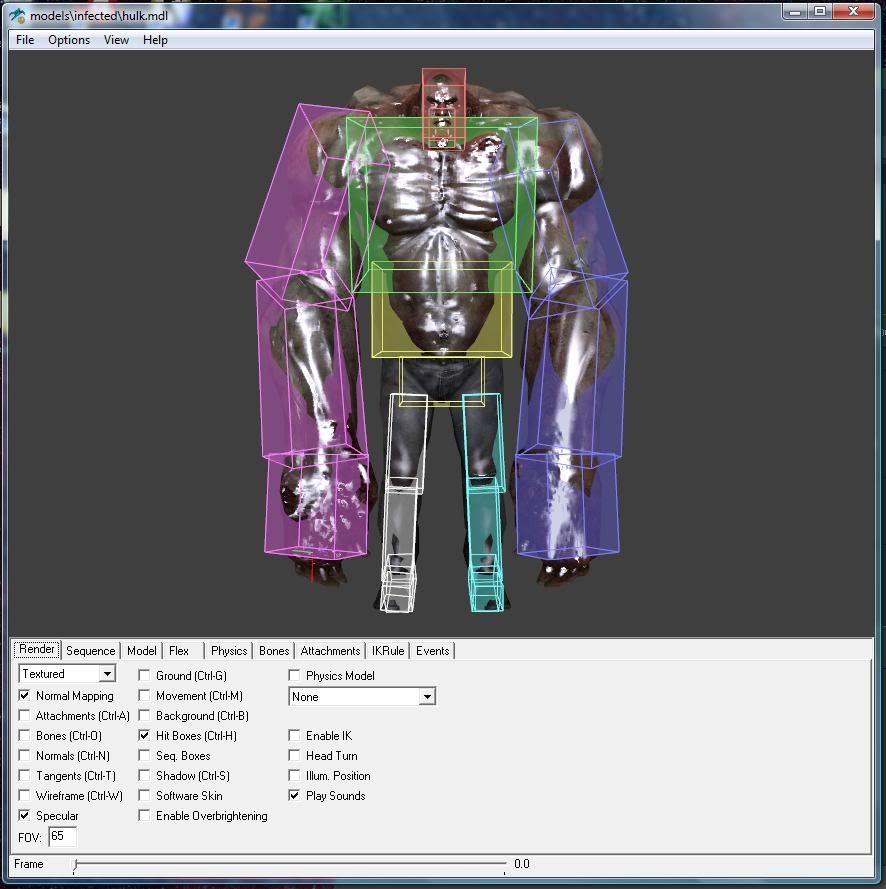Disable the Normal Mapping checkbox
Viewport: 886px width, 889px height.
point(24,695)
